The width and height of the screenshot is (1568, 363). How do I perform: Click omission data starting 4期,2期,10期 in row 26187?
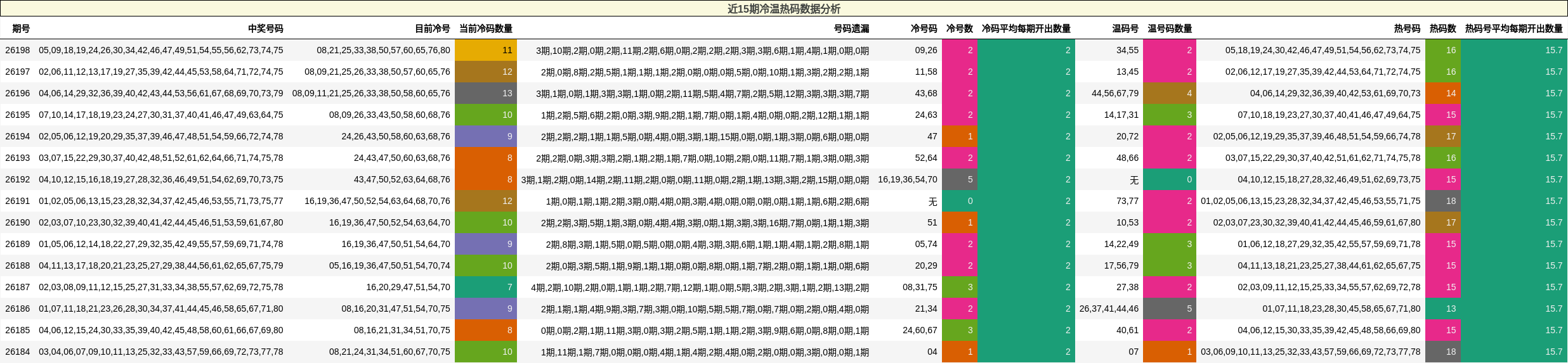(x=700, y=287)
